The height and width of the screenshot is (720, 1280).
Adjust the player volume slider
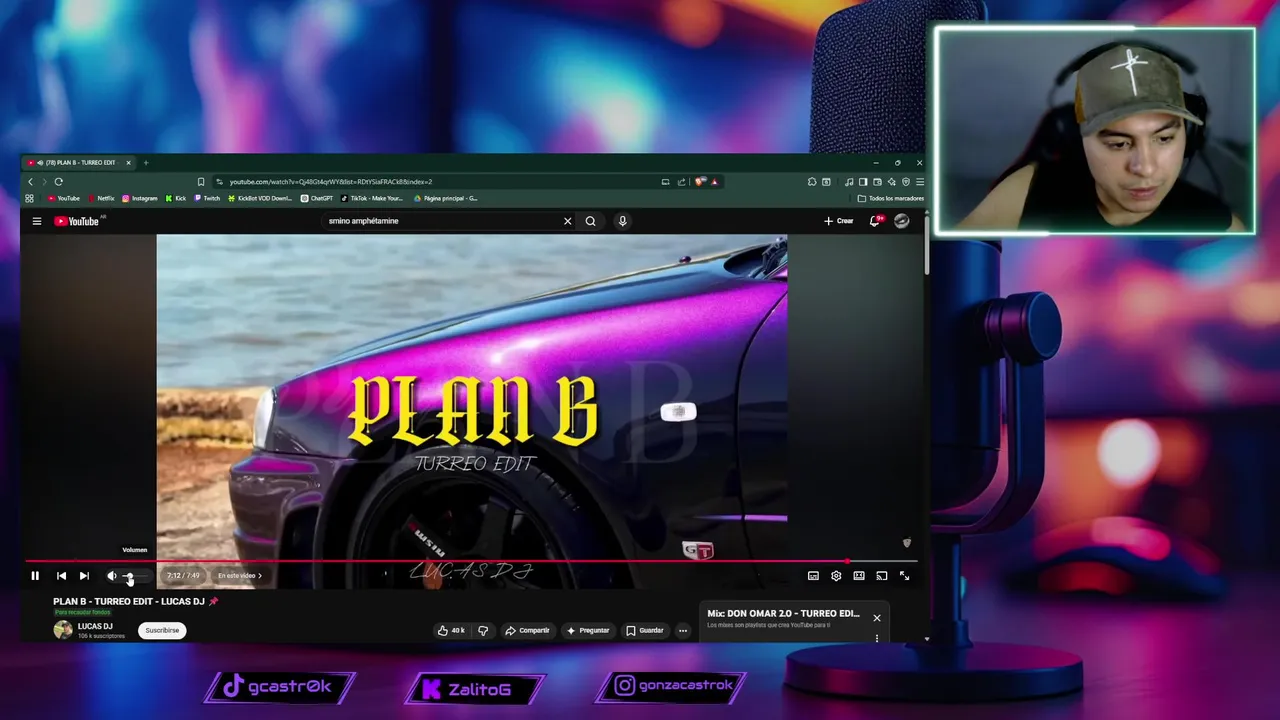(x=136, y=576)
